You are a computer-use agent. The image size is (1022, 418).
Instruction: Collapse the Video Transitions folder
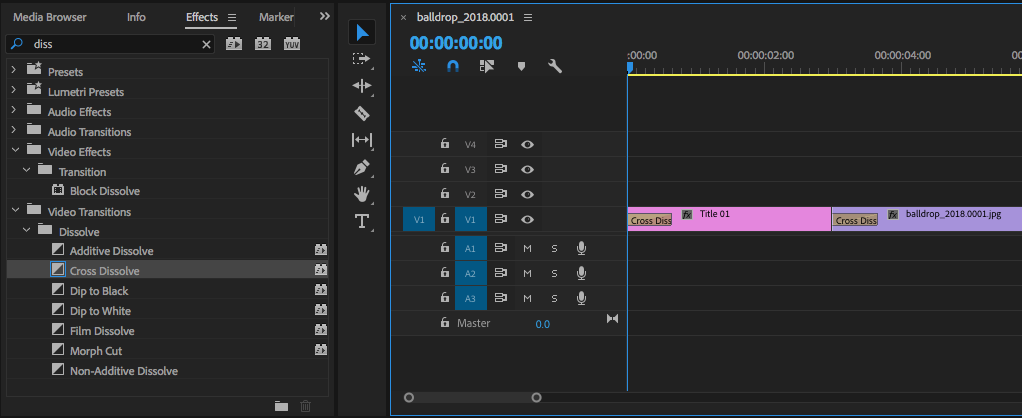(14, 211)
